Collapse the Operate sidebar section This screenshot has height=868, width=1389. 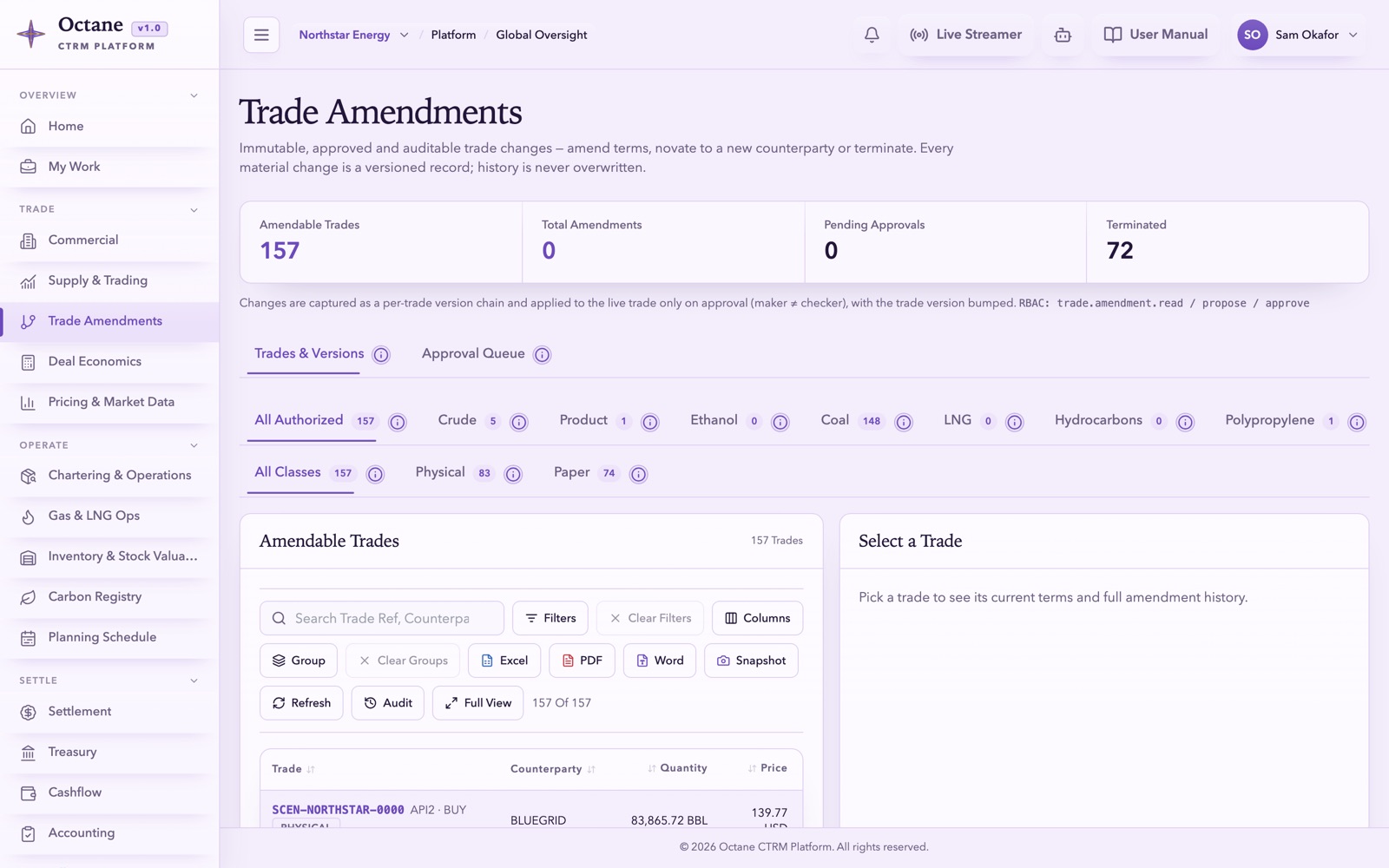pyautogui.click(x=194, y=445)
